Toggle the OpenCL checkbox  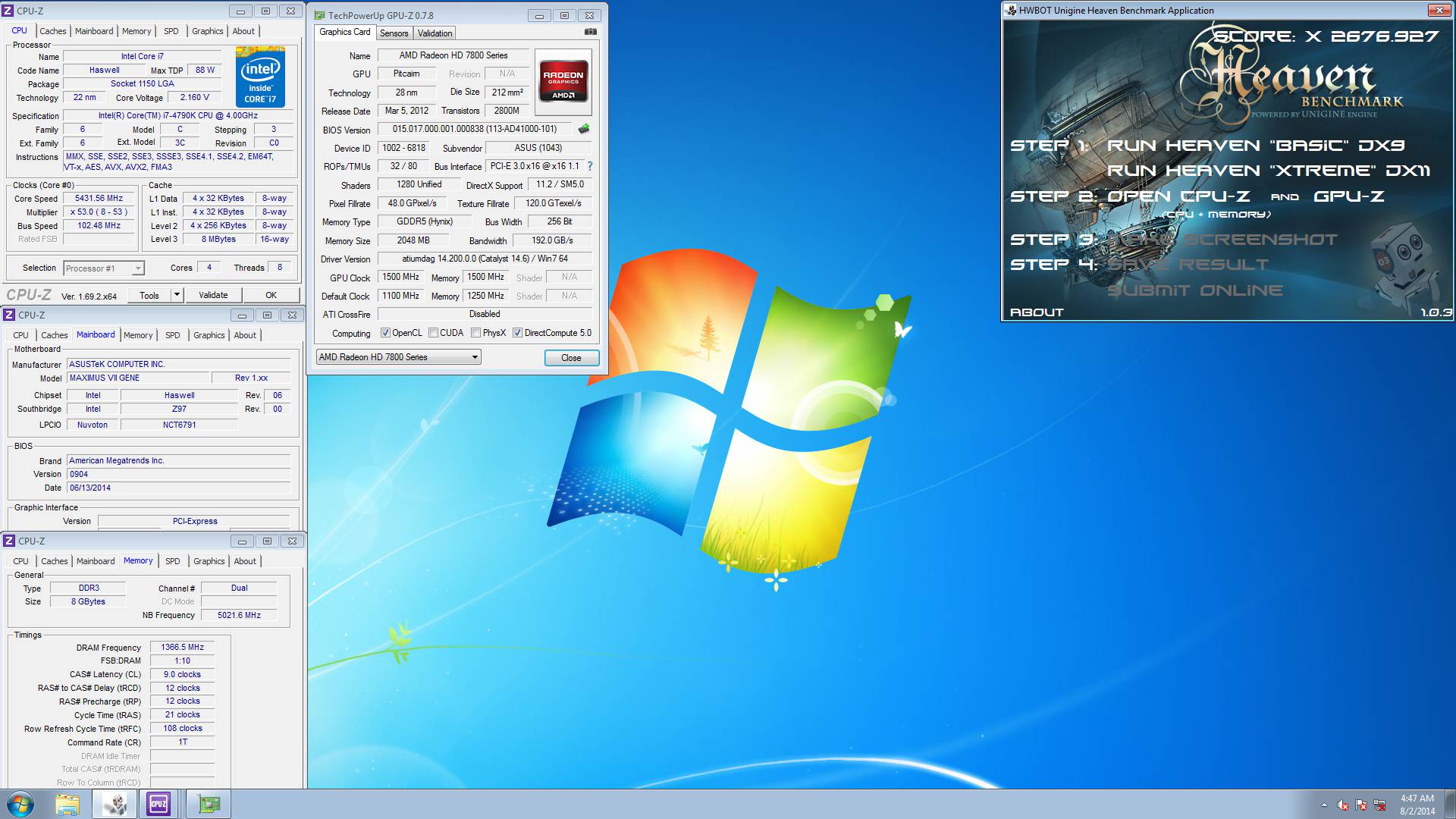click(x=385, y=333)
